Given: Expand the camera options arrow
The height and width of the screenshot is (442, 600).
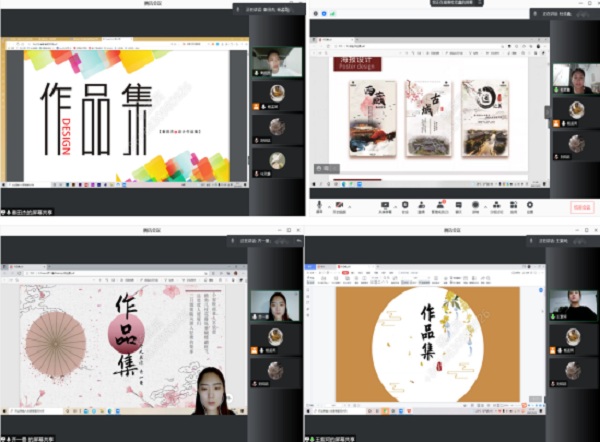Looking at the screenshot, I should [350, 207].
